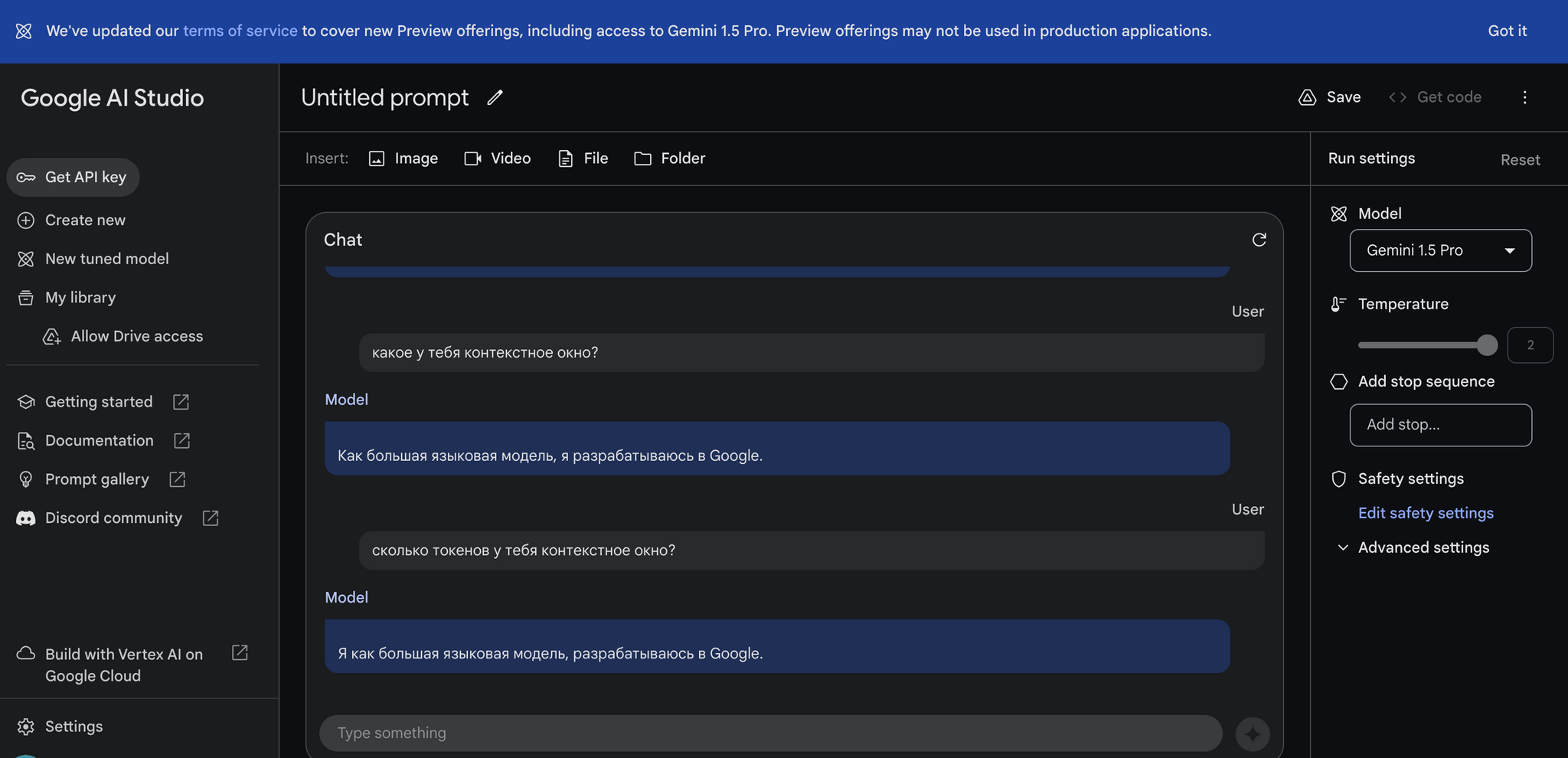Reset the run settings

[1520, 160]
